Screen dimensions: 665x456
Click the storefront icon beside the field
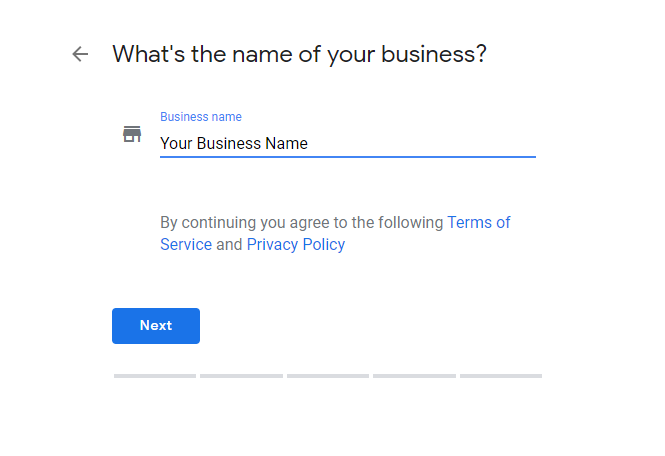132,134
